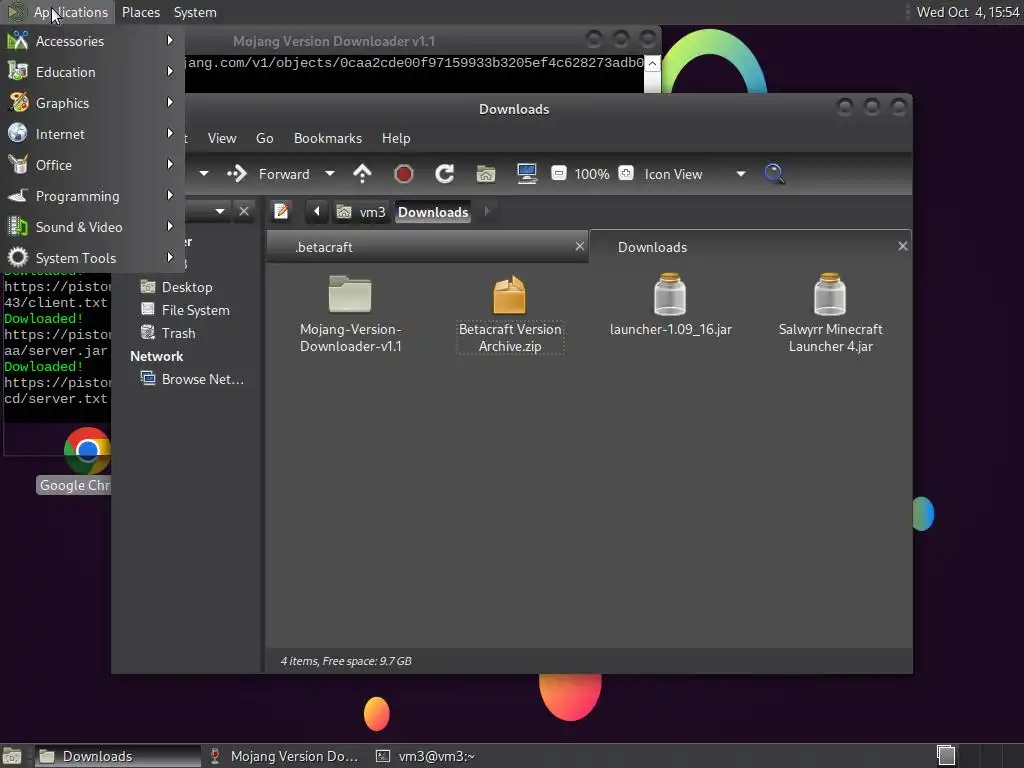Expand the Forward history dropdown arrow

(x=330, y=174)
